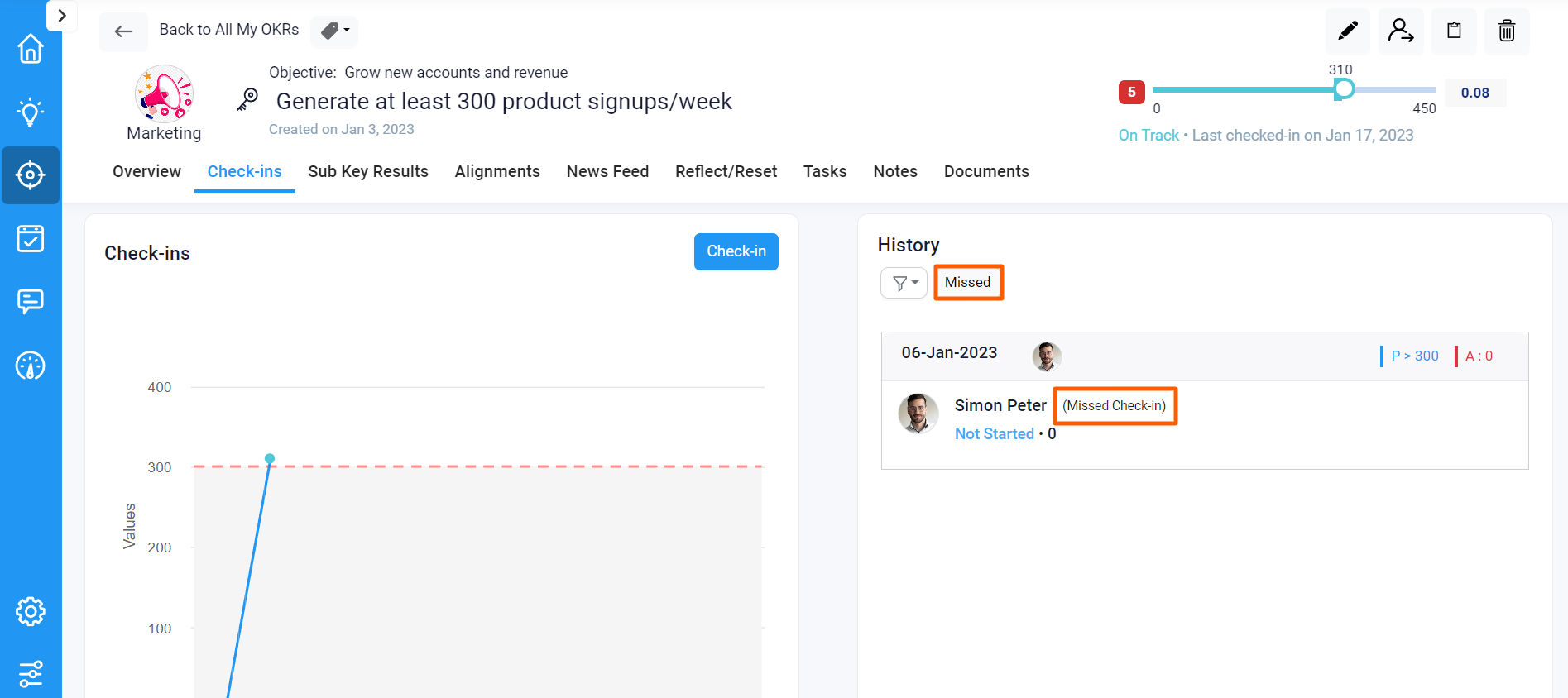Open the History filter dropdown
The height and width of the screenshot is (698, 1568).
(904, 283)
